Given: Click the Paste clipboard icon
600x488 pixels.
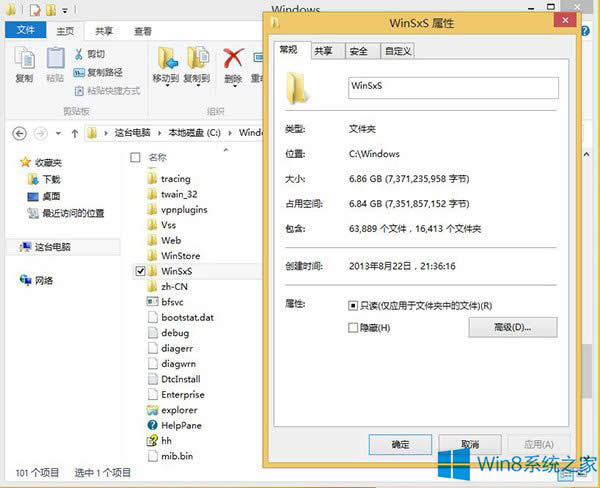Looking at the screenshot, I should click(x=55, y=59).
